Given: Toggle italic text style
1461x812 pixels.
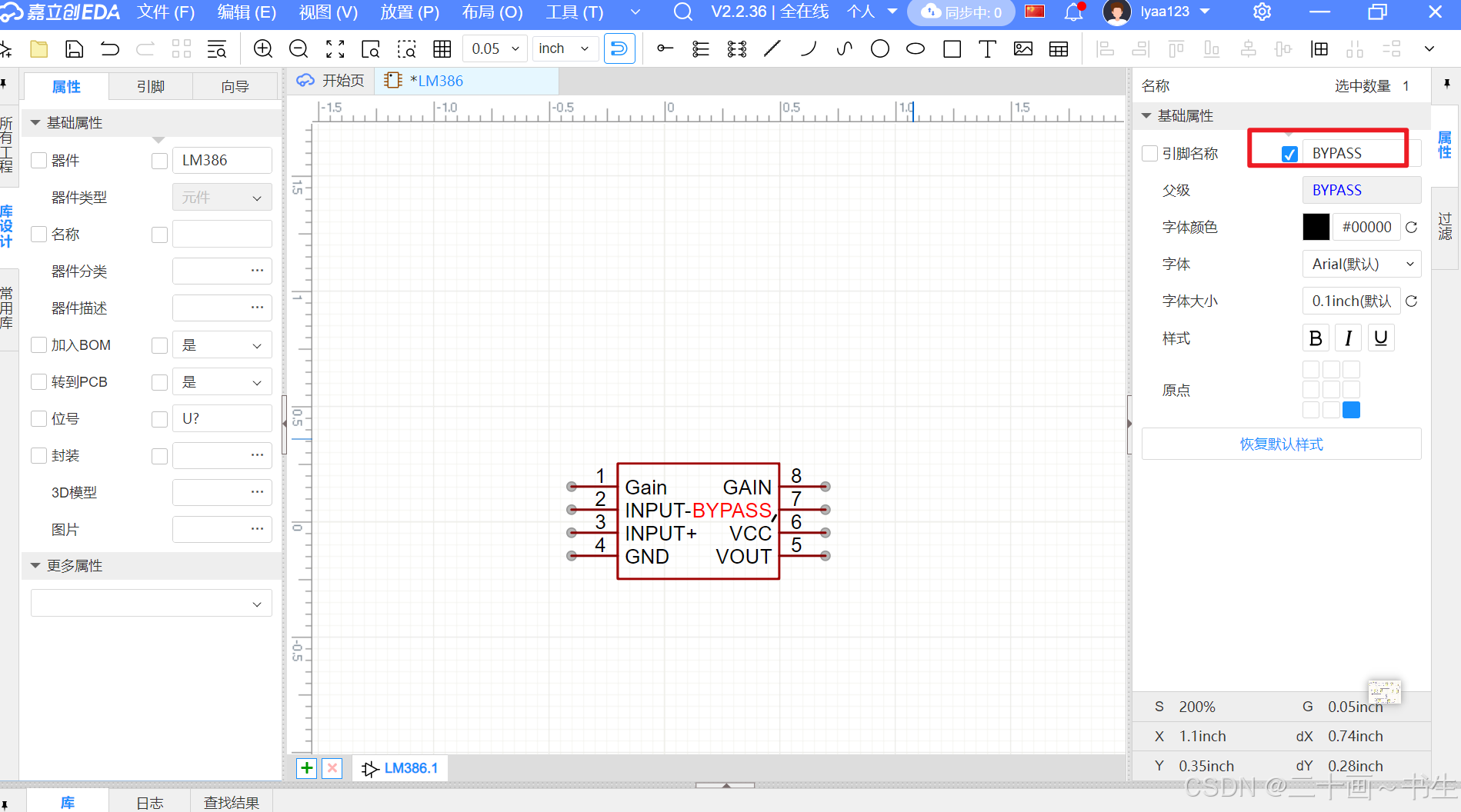Looking at the screenshot, I should click(1348, 338).
